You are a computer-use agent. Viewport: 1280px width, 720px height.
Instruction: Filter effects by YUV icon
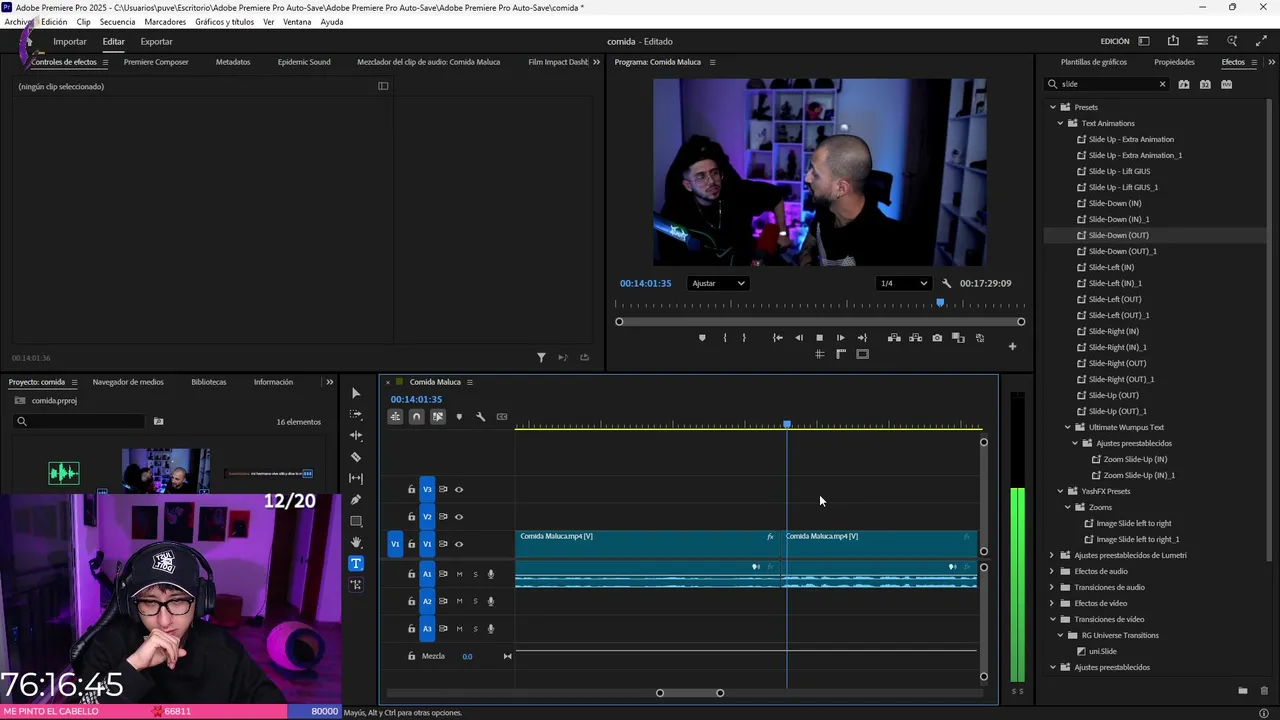pyautogui.click(x=1226, y=84)
